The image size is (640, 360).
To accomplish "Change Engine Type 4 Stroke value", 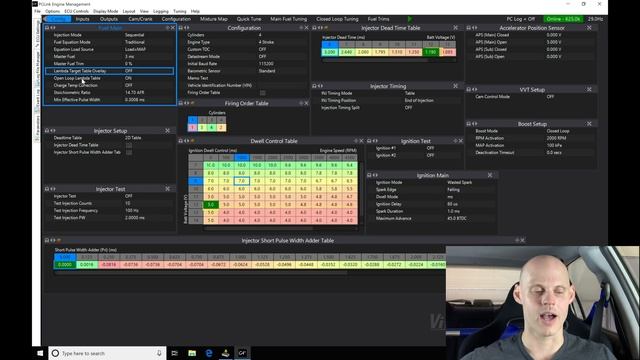I will [x=266, y=42].
